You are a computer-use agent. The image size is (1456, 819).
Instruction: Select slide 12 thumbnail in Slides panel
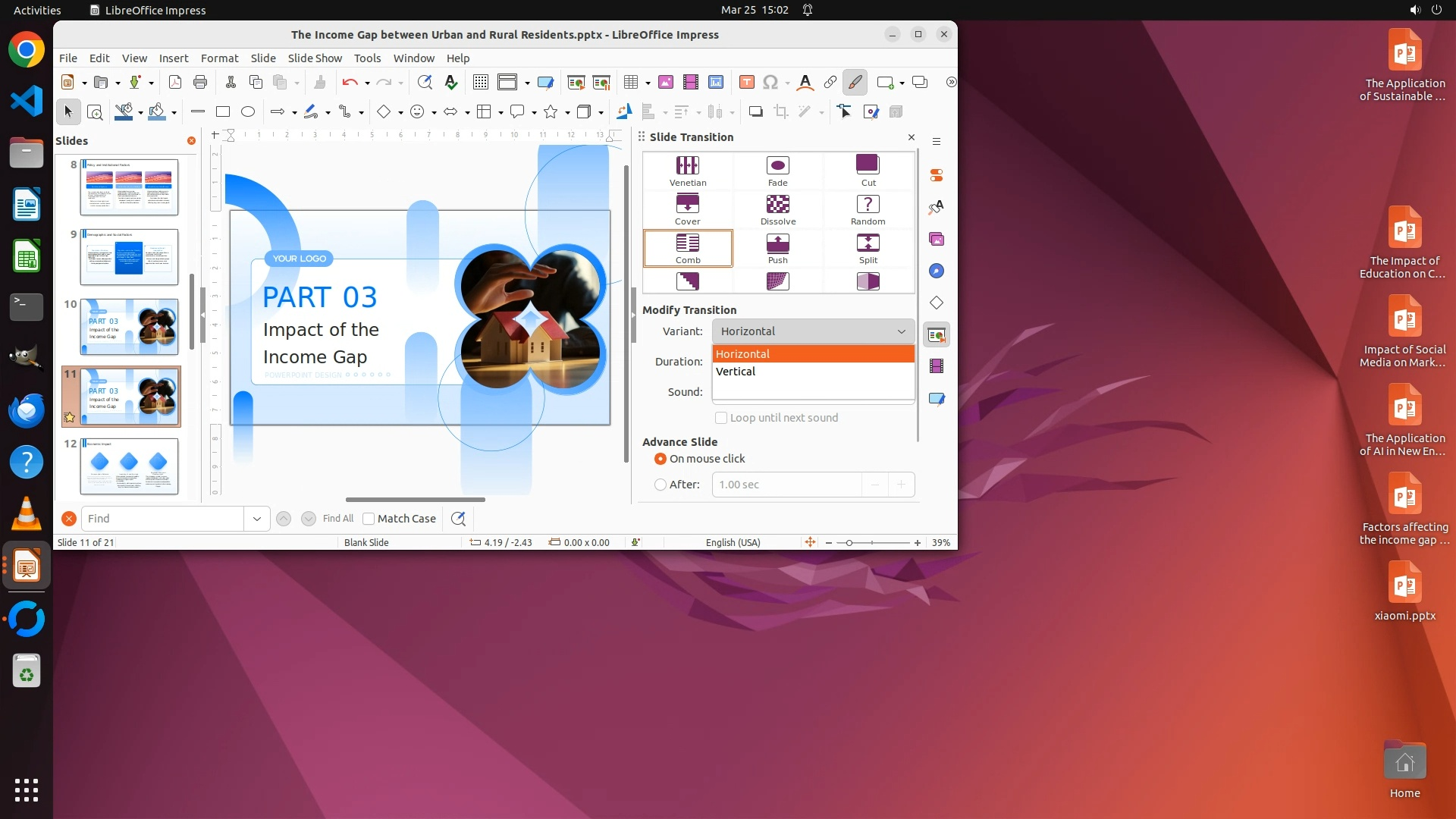coord(129,466)
